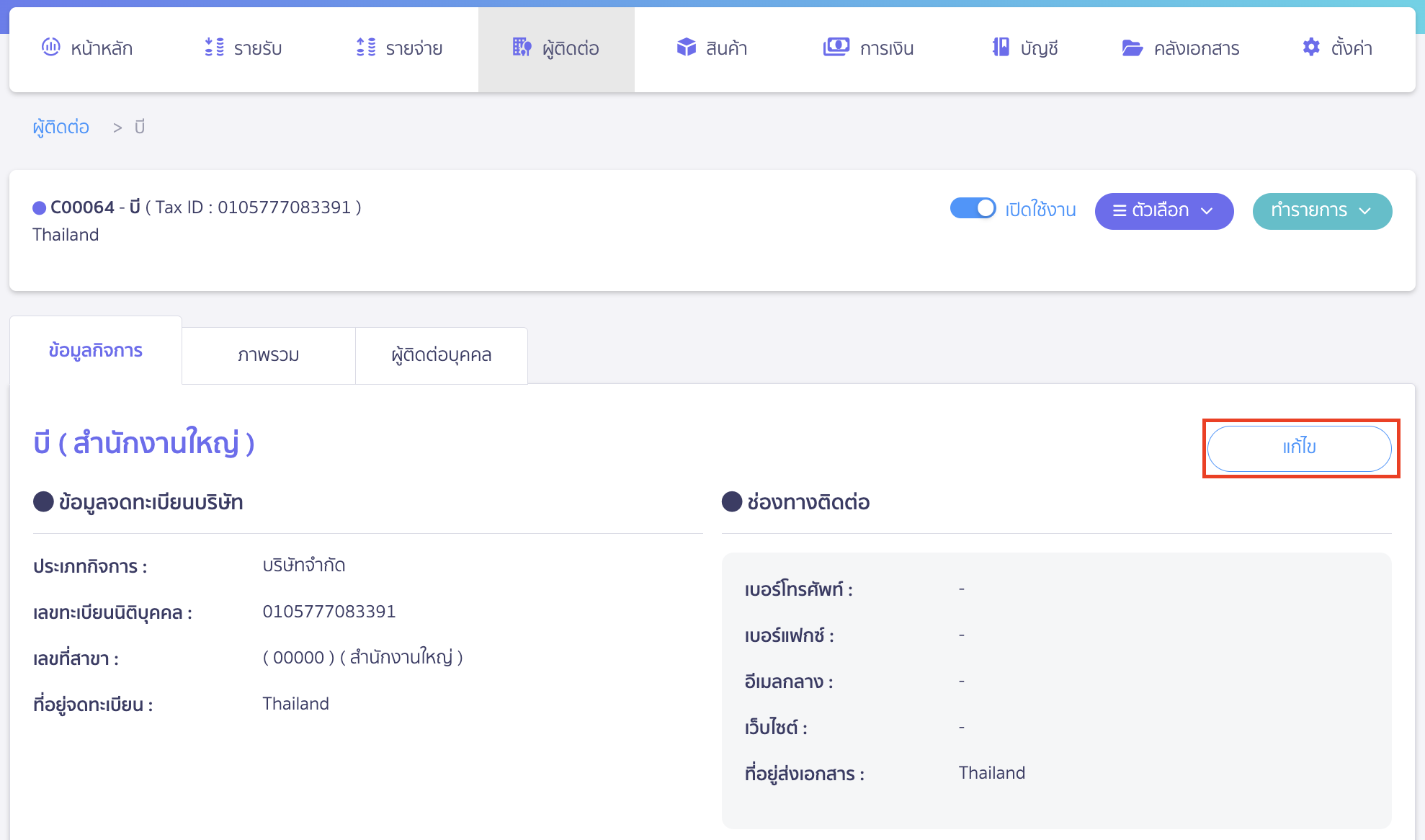The image size is (1425, 840).
Task: Select the ข้อมูลกิจการ tab
Action: (95, 351)
